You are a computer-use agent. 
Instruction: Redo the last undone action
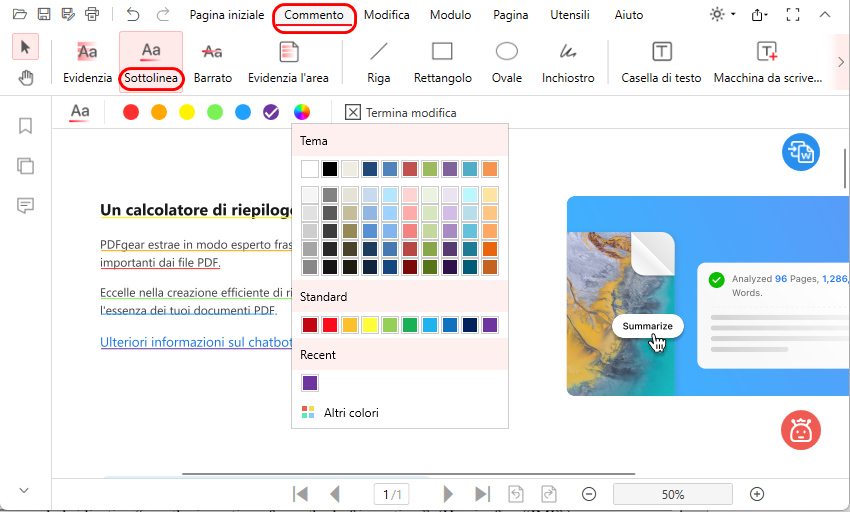tap(163, 14)
